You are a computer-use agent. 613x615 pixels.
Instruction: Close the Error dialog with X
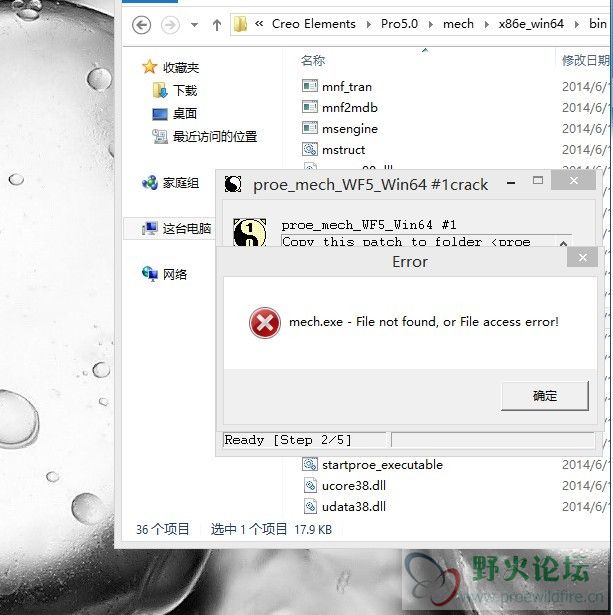click(582, 257)
